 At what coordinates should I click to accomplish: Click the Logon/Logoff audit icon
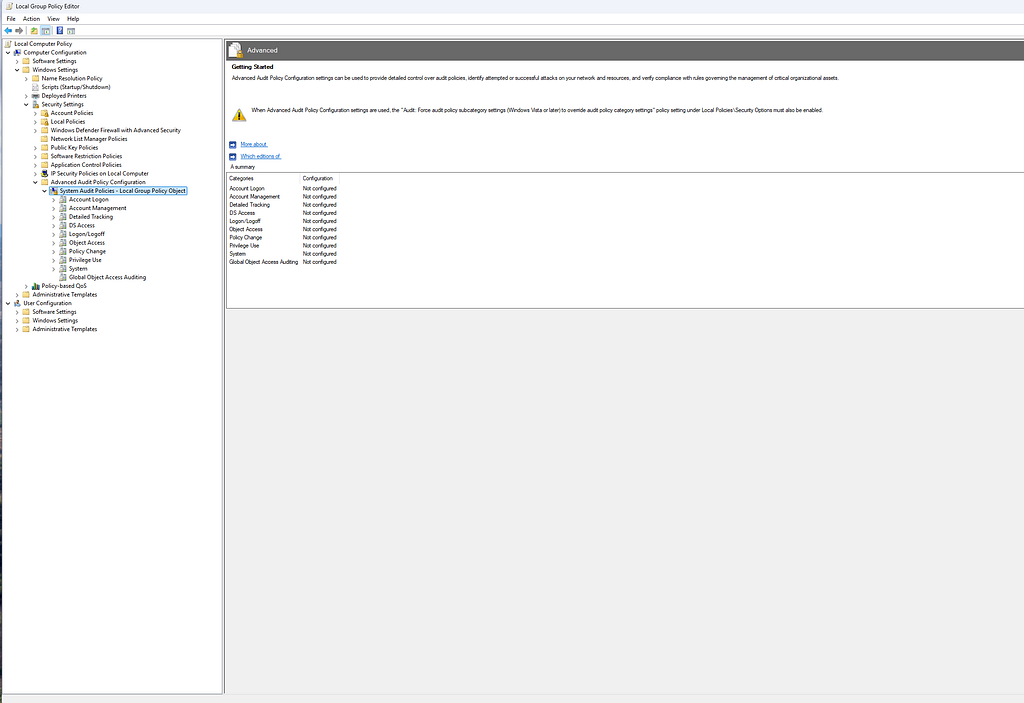click(x=63, y=234)
